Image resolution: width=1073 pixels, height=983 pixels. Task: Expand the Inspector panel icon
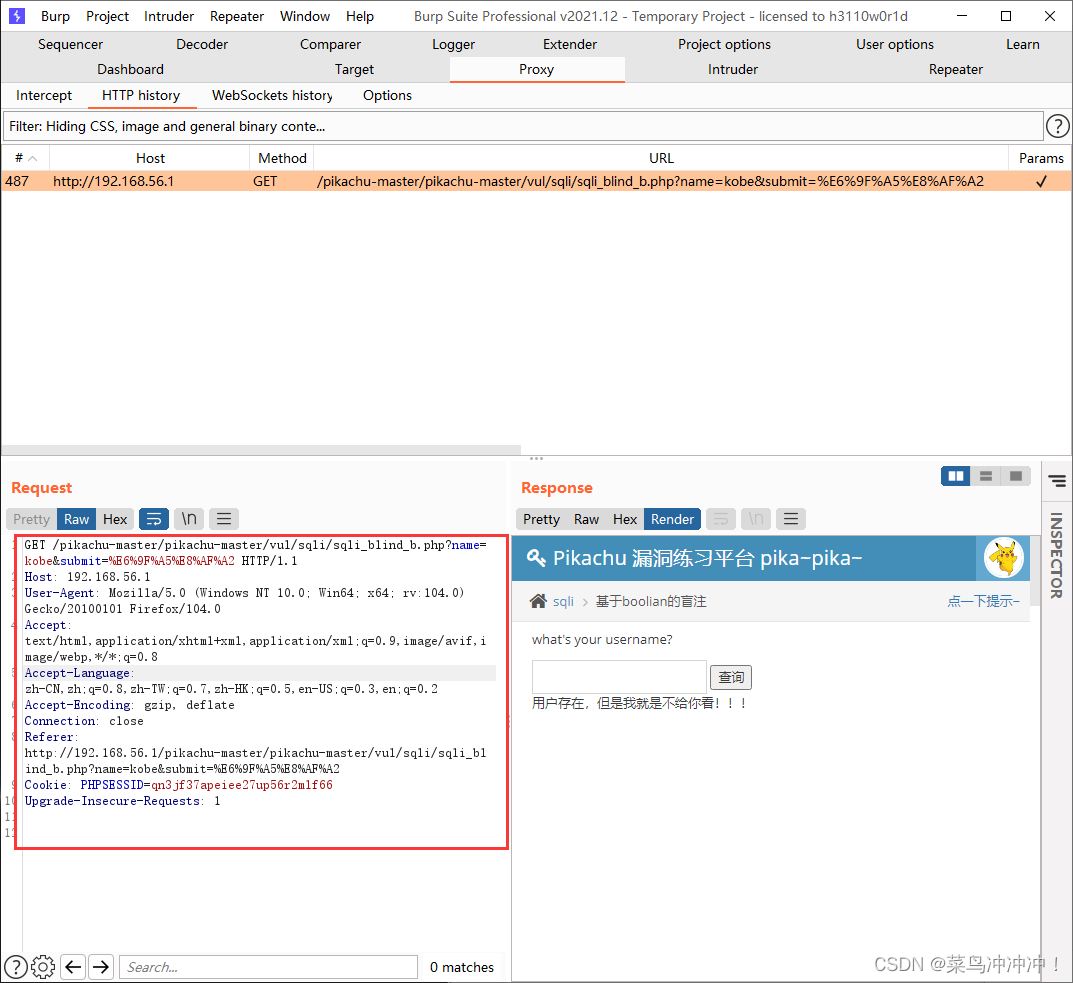tap(1057, 481)
